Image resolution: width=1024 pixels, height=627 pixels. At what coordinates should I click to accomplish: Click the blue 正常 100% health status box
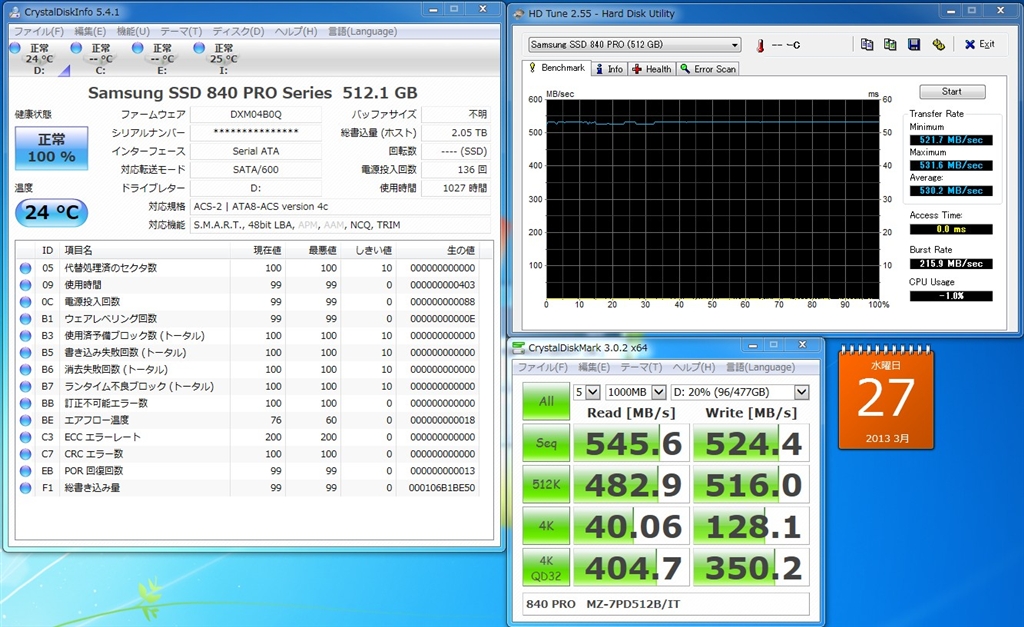pos(51,148)
